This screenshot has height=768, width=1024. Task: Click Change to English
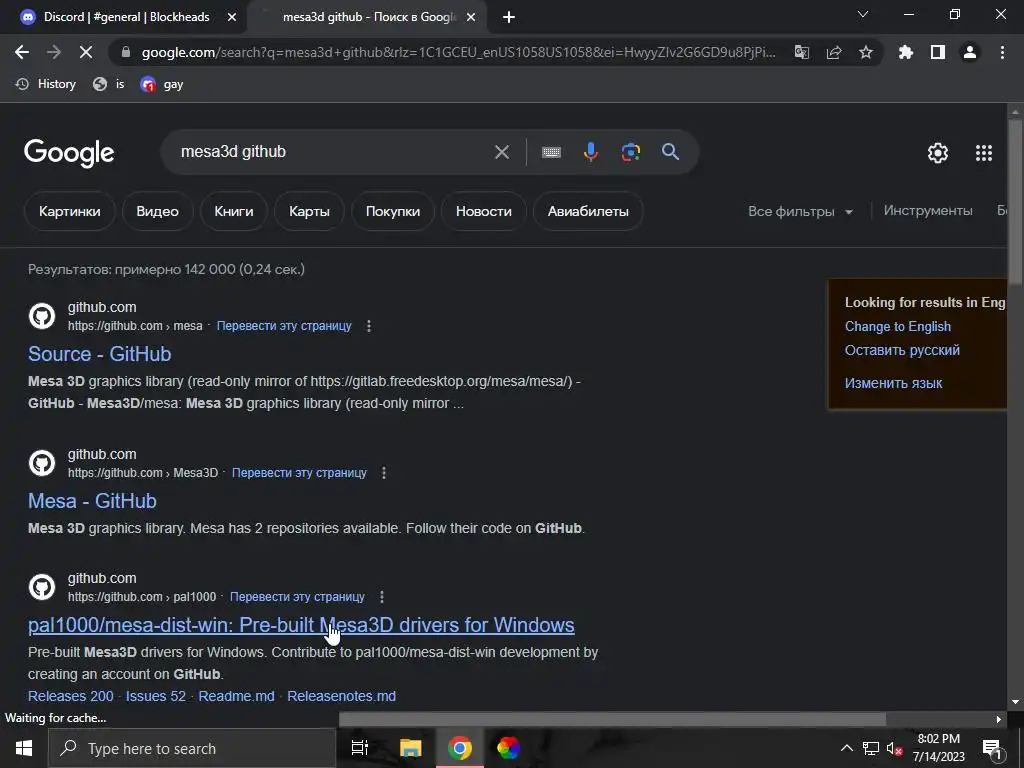tap(898, 327)
